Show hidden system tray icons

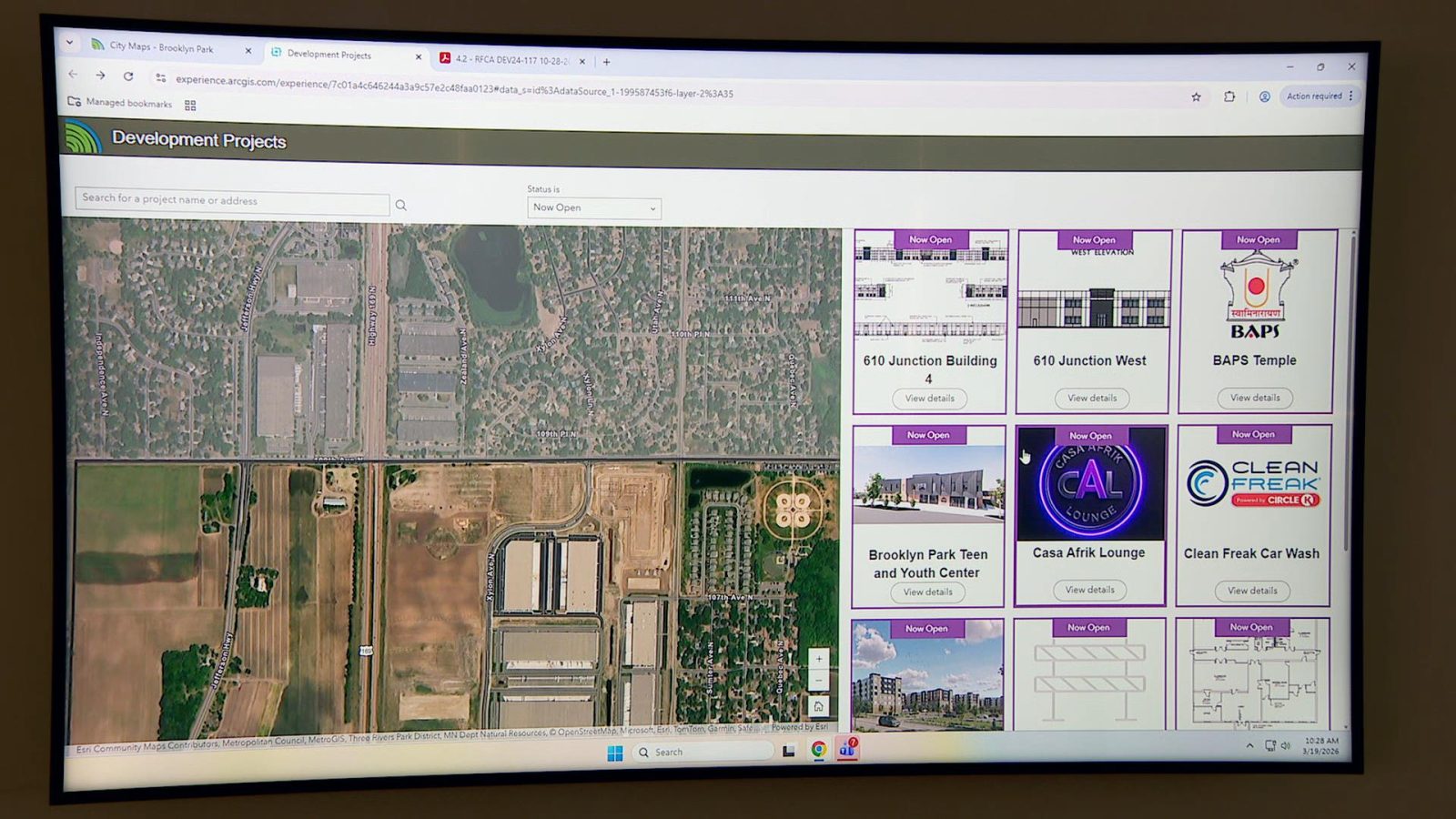tap(1249, 745)
